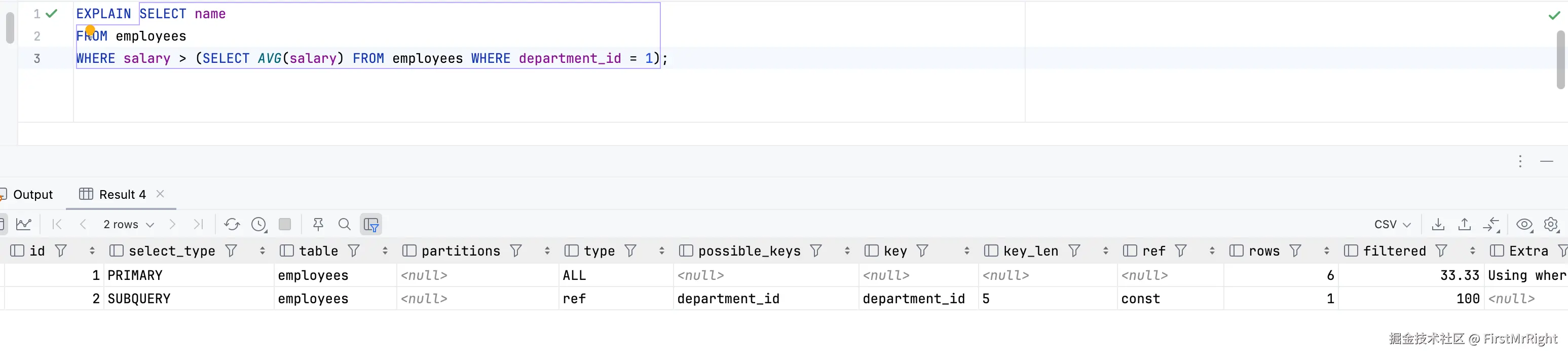This screenshot has width=1568, height=357.
Task: Open the results settings gear icon
Action: (x=1550, y=224)
